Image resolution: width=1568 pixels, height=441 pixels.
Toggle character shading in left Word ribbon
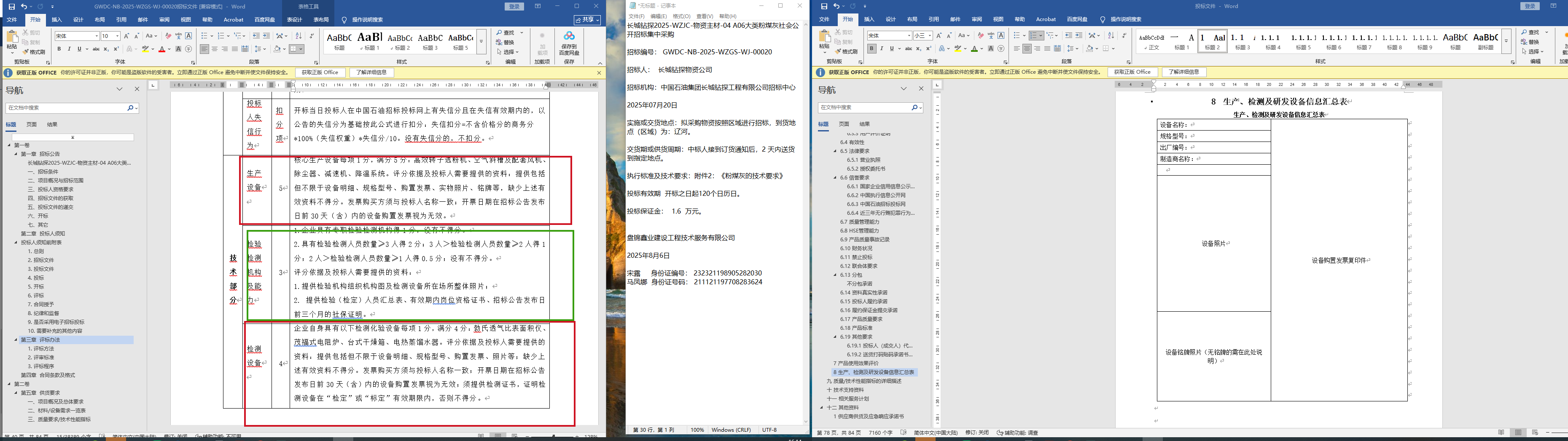[x=178, y=49]
